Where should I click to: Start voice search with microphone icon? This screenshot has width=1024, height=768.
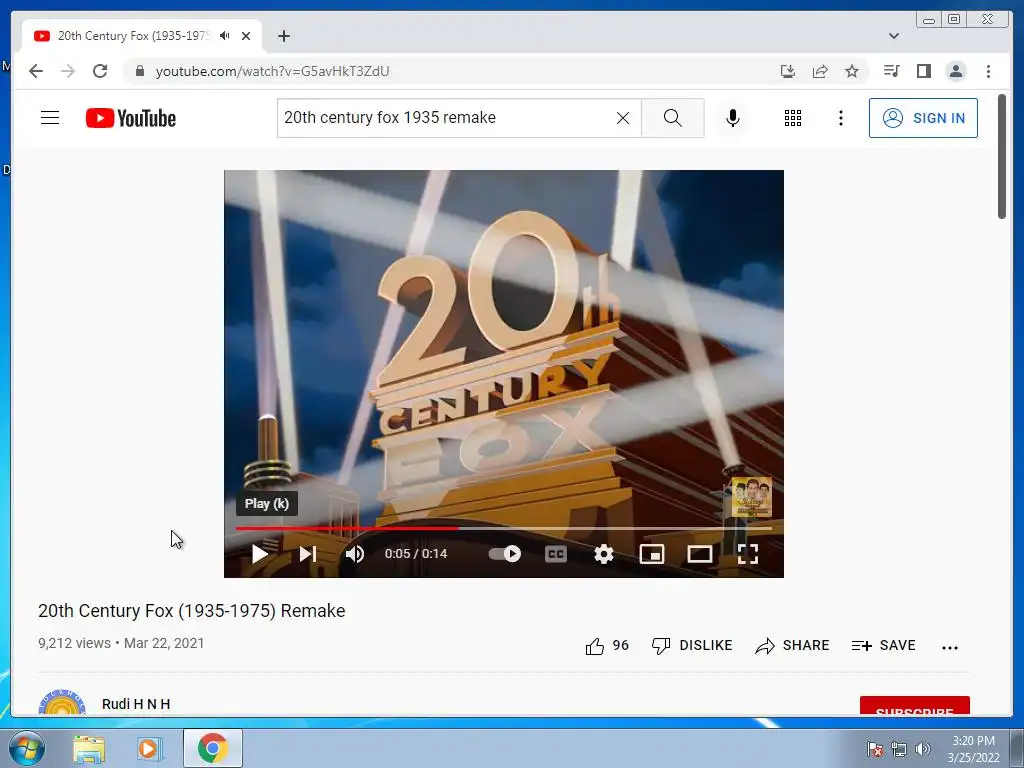point(733,118)
